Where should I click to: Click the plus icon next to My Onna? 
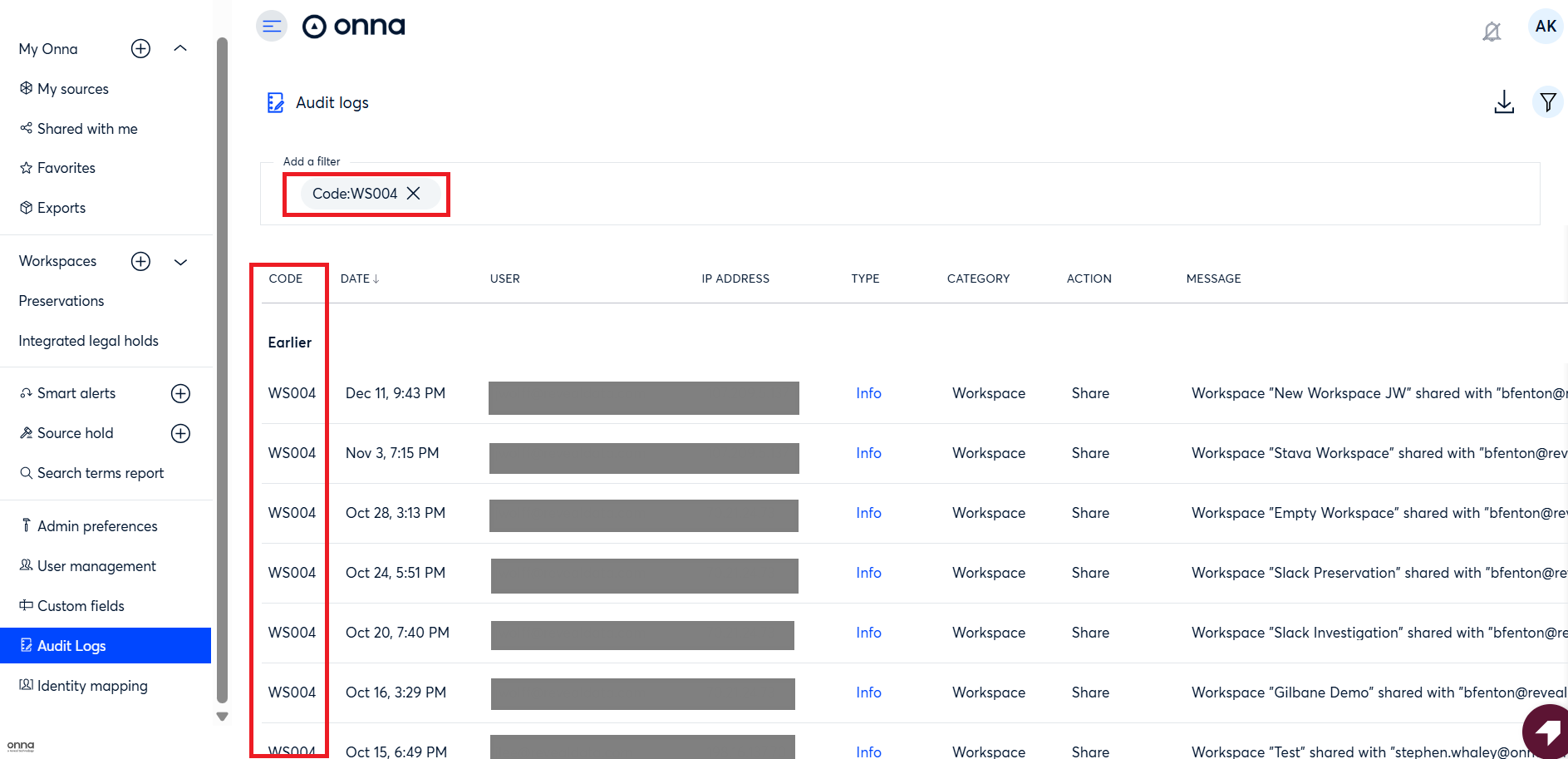coord(141,49)
